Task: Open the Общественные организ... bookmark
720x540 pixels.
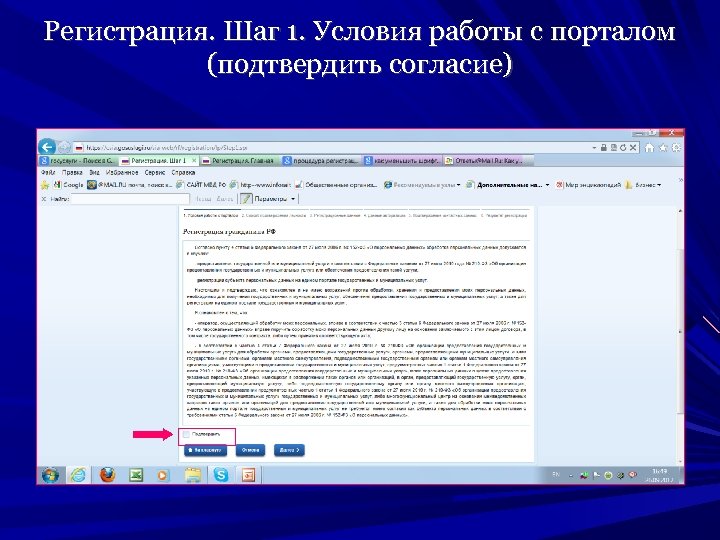Action: (x=336, y=185)
